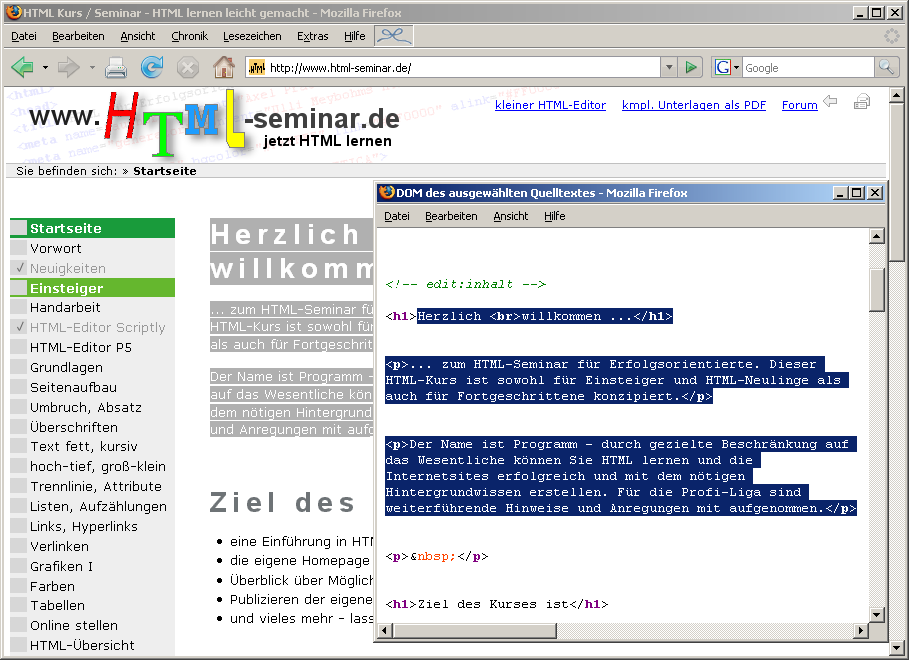Click the page's printer icon near Forum
This screenshot has height=660, width=909.
862,102
